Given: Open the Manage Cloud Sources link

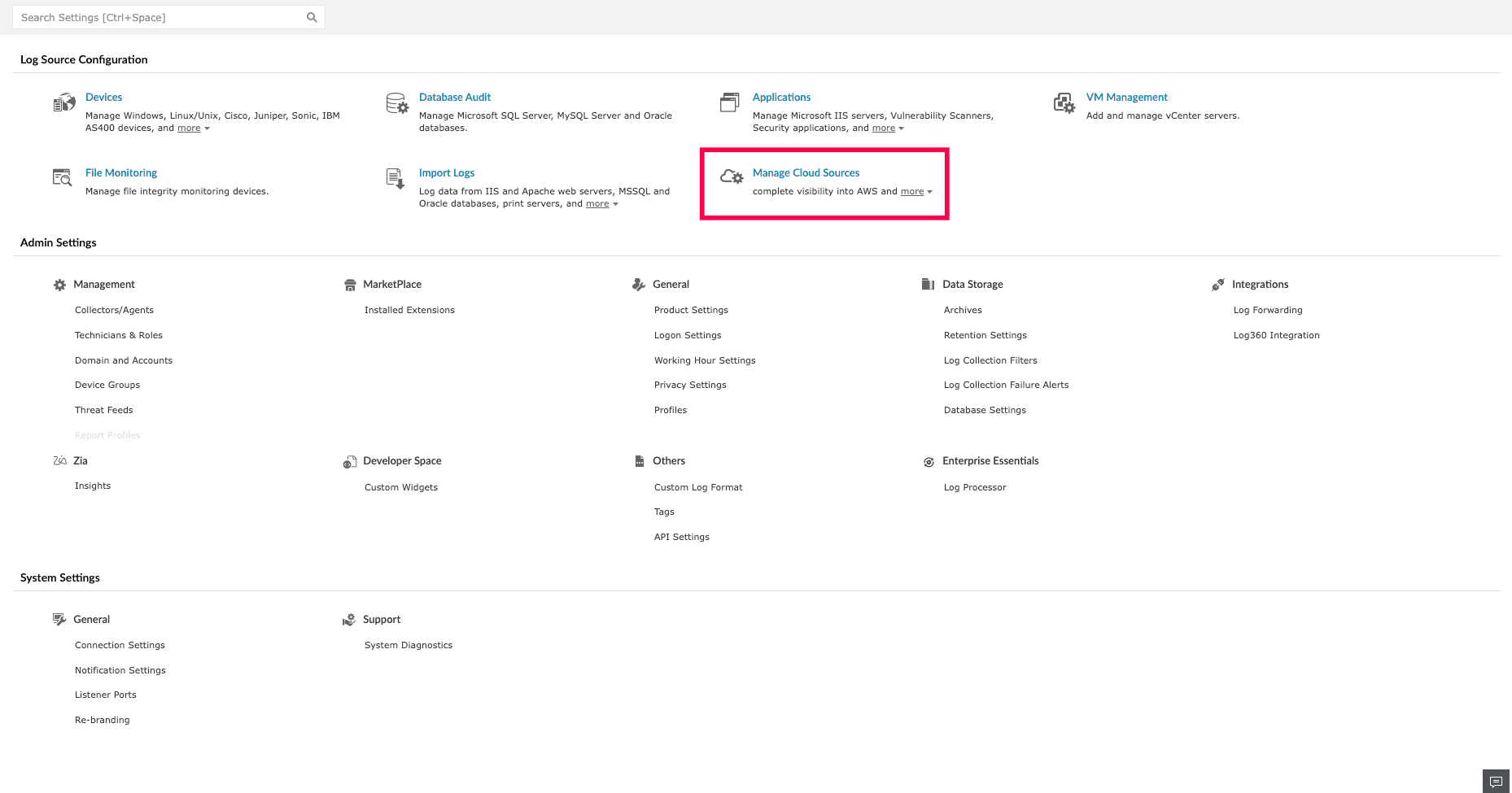Looking at the screenshot, I should pos(806,172).
